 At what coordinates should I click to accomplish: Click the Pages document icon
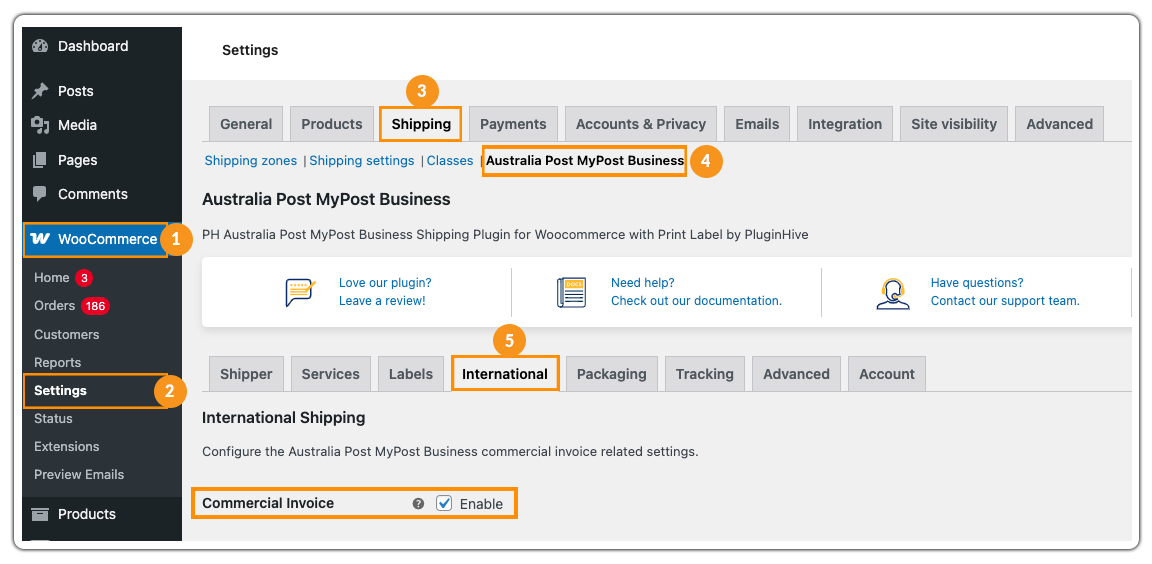(40, 160)
